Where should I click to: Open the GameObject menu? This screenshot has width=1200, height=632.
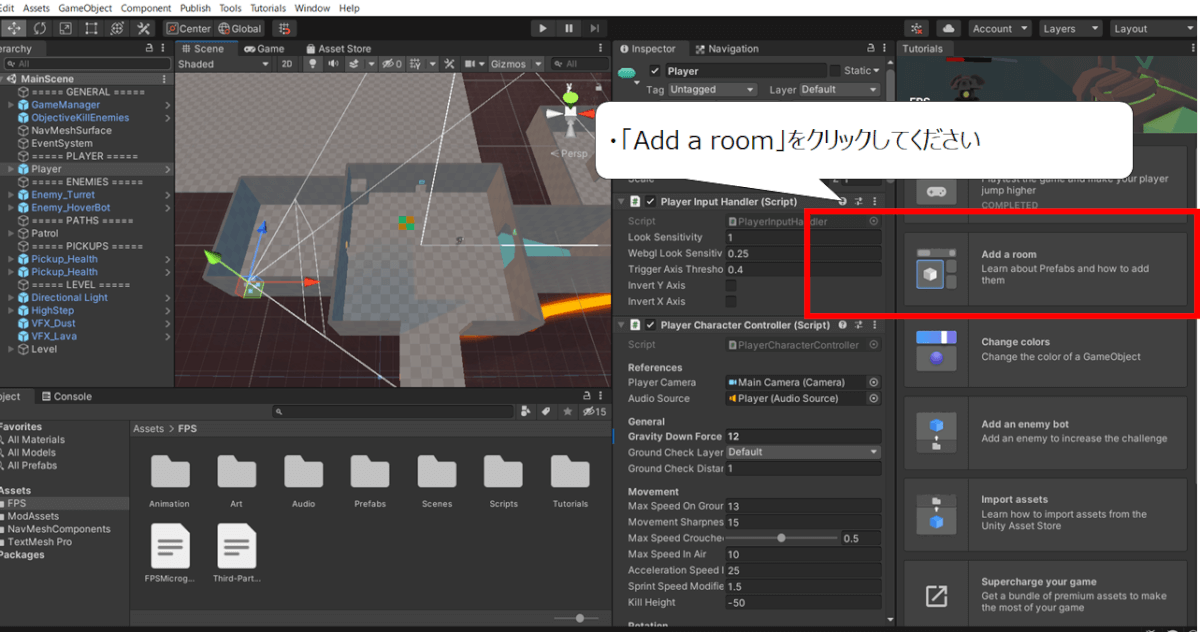pyautogui.click(x=85, y=8)
